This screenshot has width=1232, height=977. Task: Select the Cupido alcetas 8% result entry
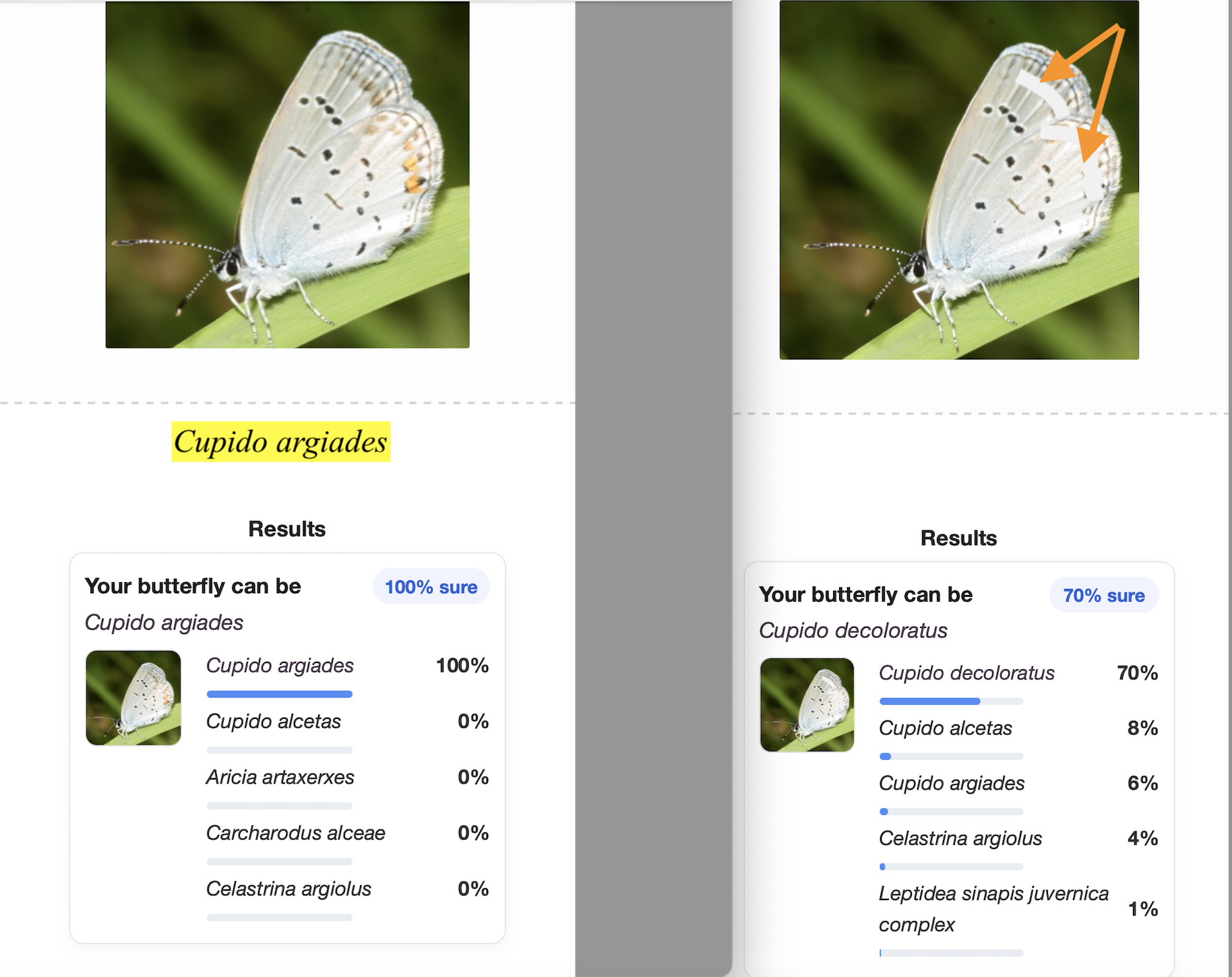pyautogui.click(x=945, y=728)
